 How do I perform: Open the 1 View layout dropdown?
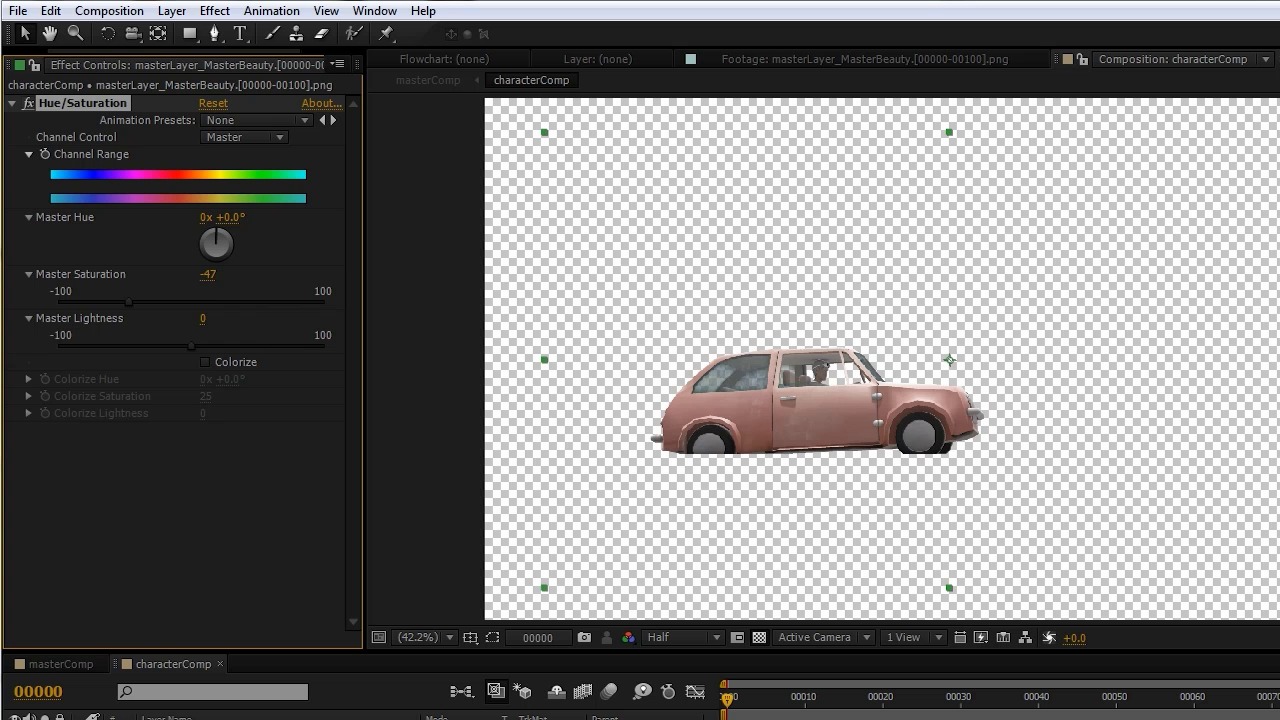click(913, 637)
